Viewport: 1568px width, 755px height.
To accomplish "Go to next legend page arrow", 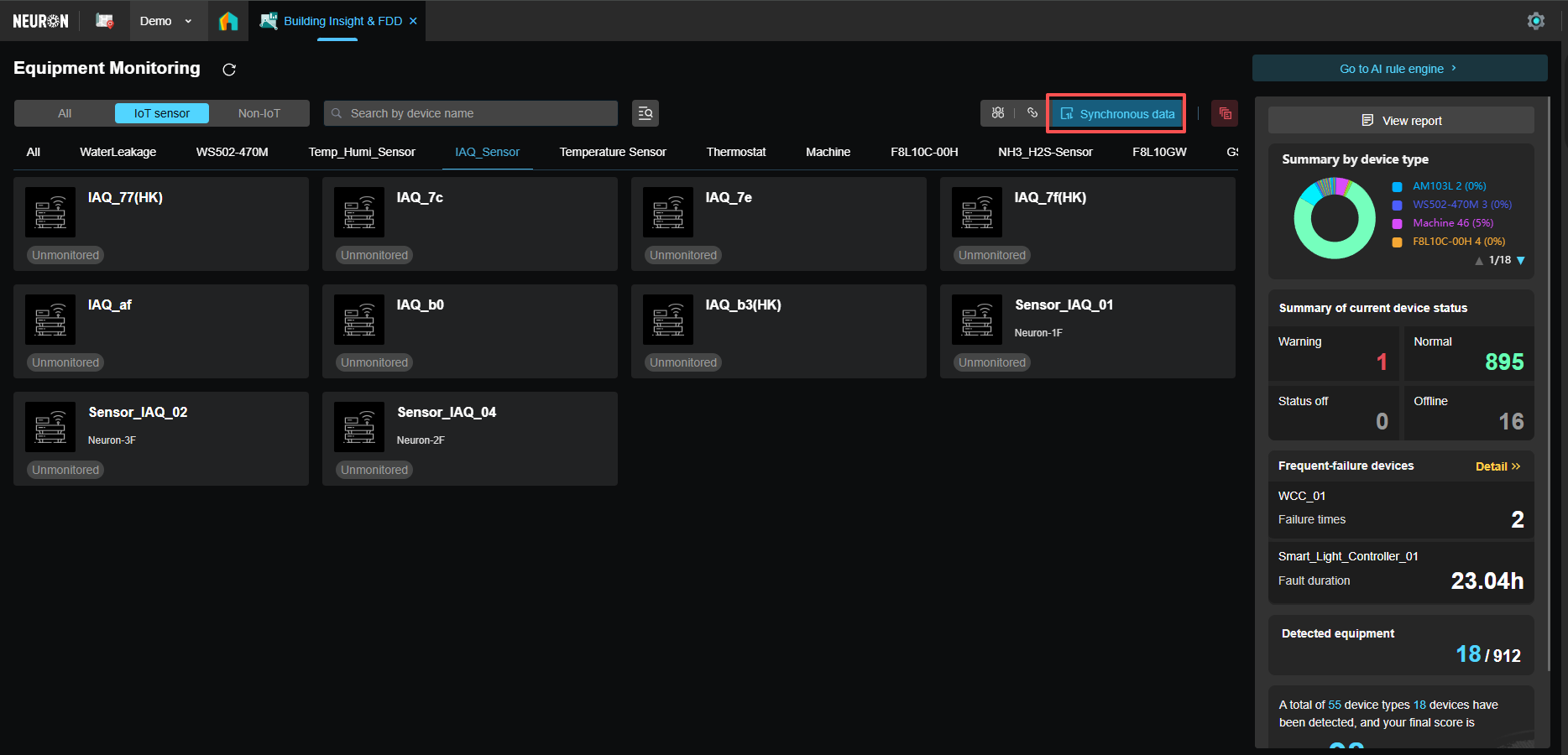I will click(x=1520, y=261).
